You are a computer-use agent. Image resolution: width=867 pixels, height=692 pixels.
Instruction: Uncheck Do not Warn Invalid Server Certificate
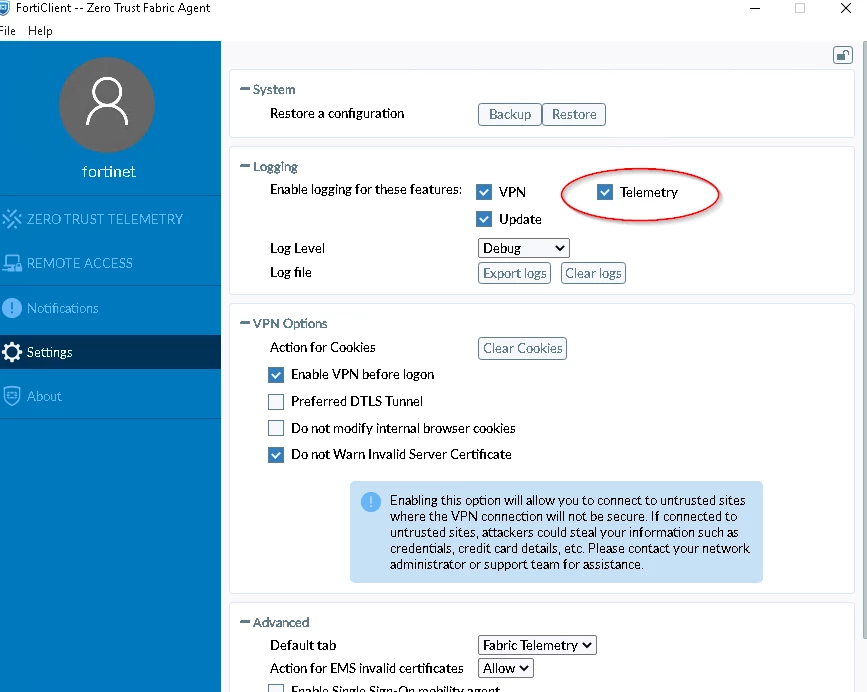[x=276, y=455]
